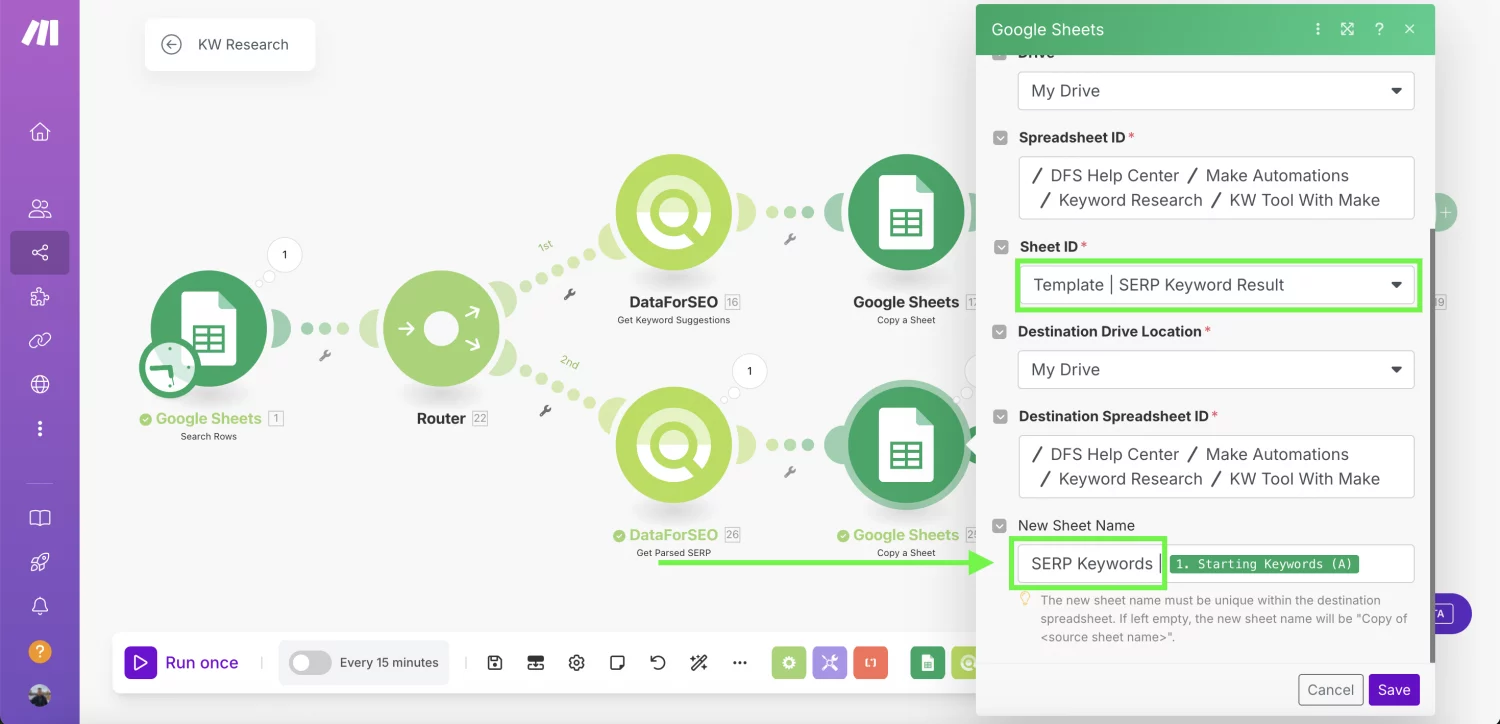
Task: Open the clock schedule on Search Rows module
Action: (x=169, y=367)
